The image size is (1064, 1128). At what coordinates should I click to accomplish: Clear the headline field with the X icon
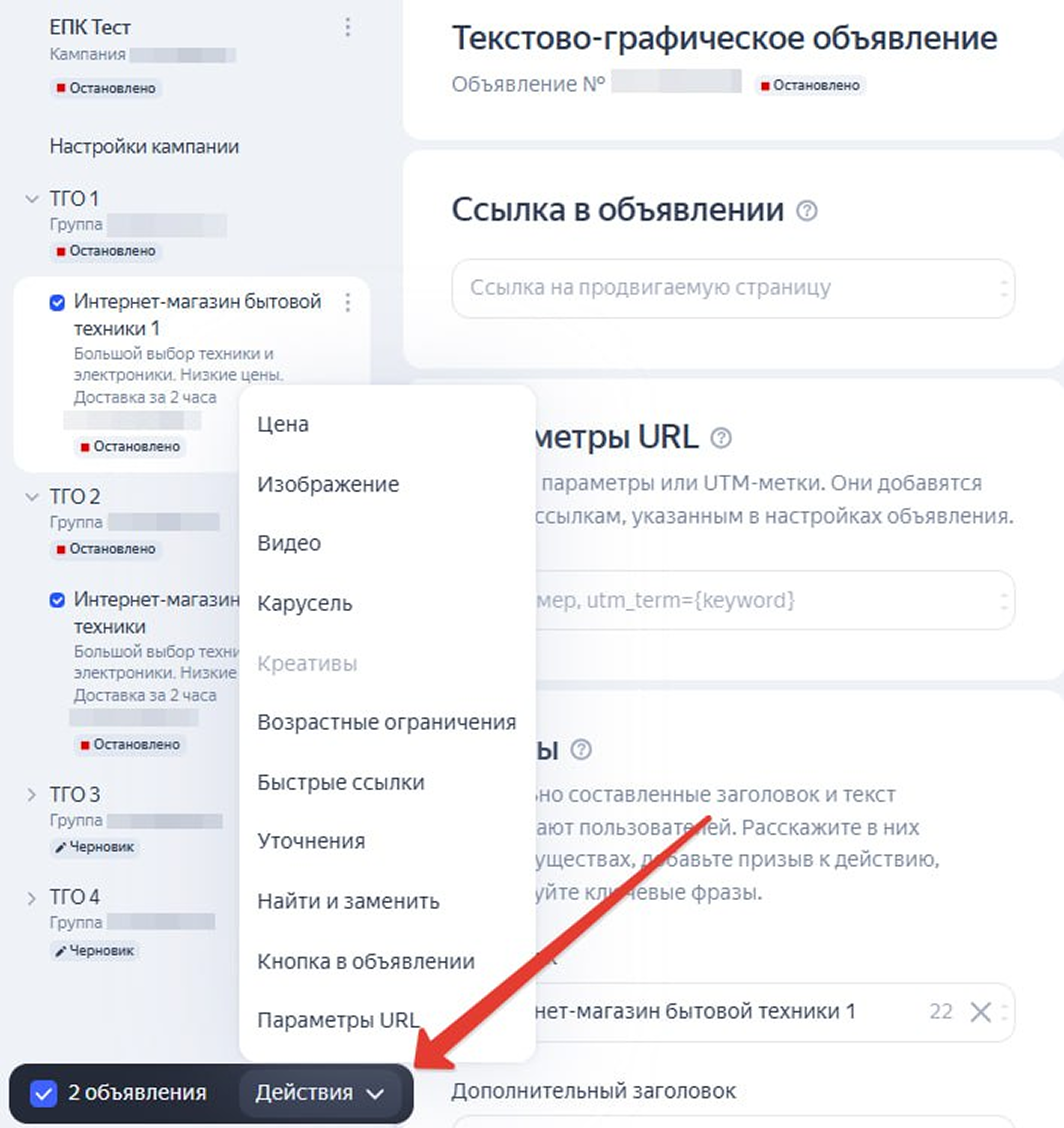tap(980, 1012)
